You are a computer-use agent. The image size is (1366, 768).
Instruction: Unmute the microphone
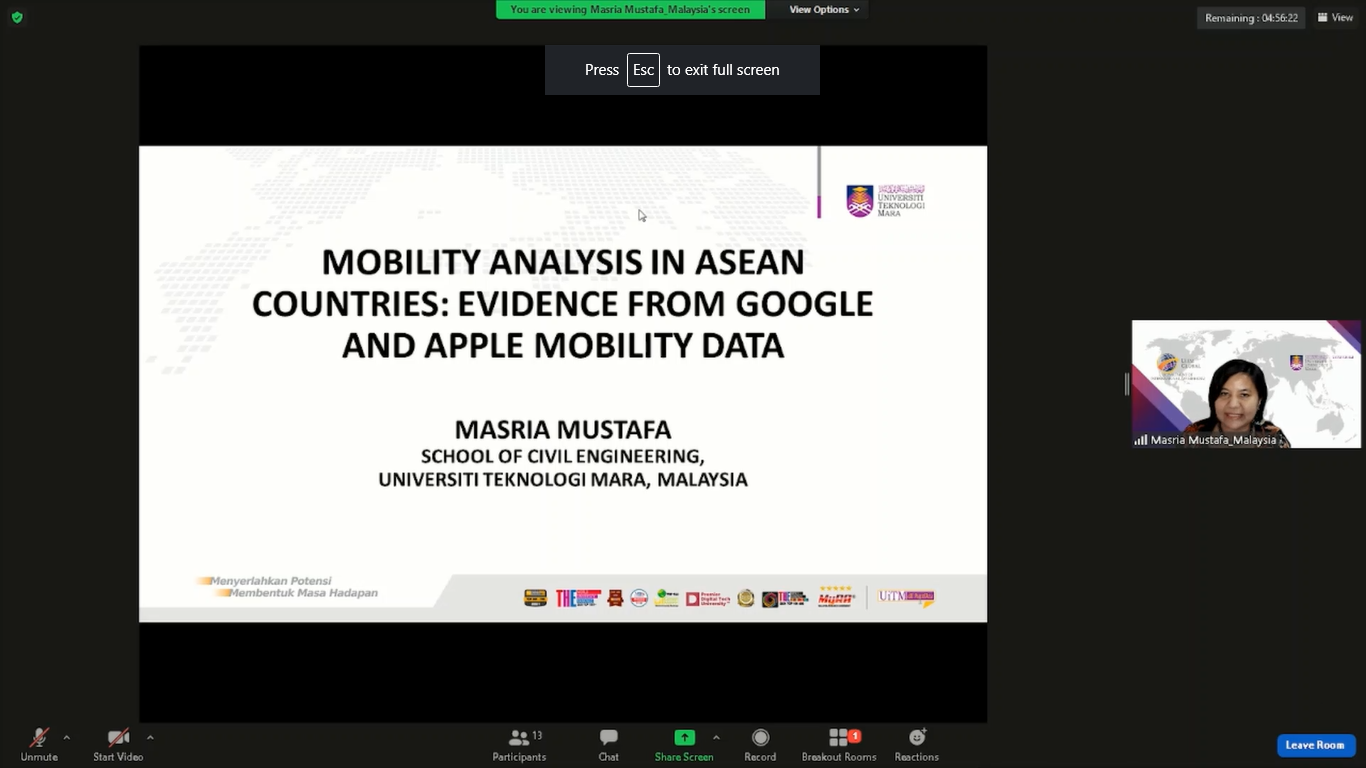[x=39, y=745]
